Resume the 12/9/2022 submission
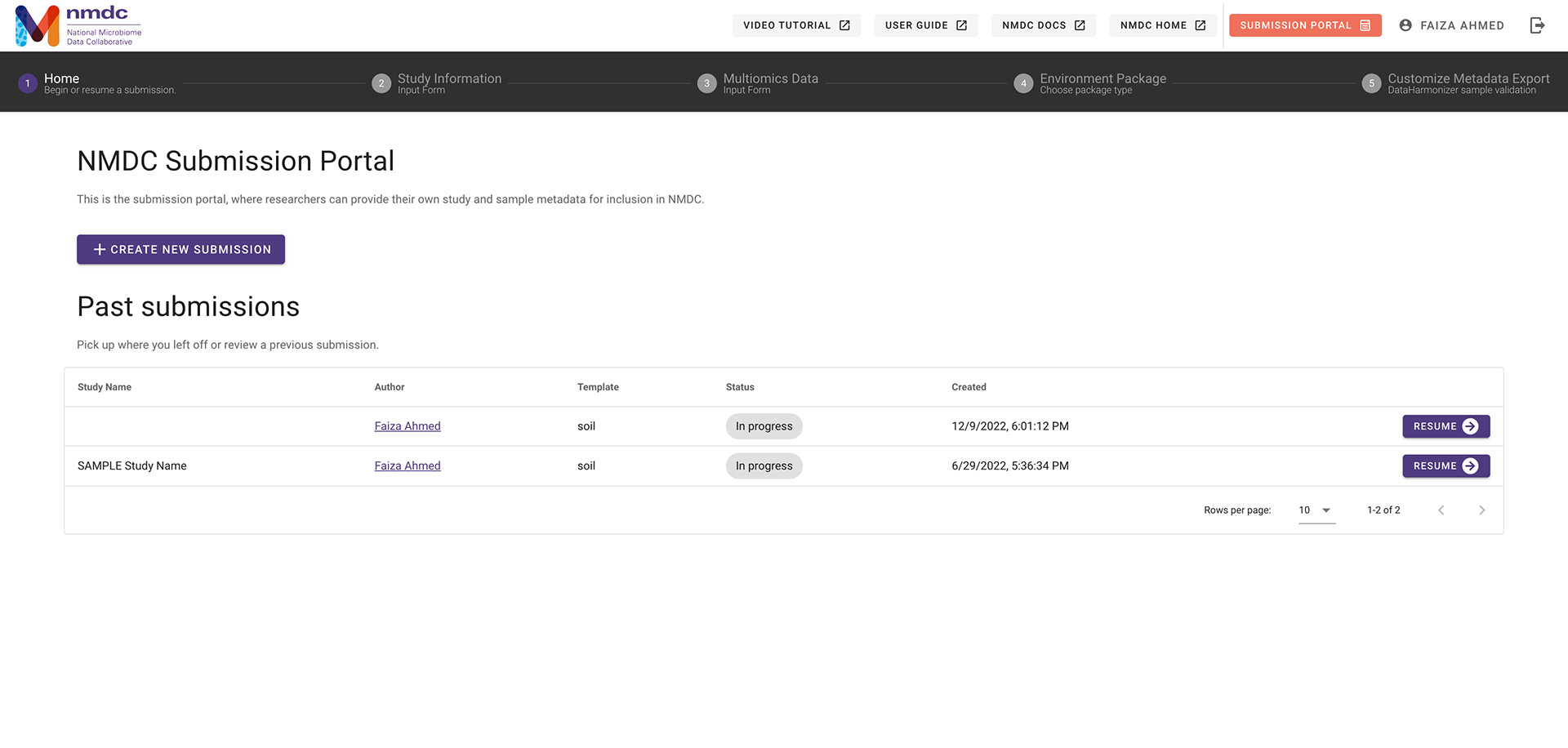 tap(1446, 426)
